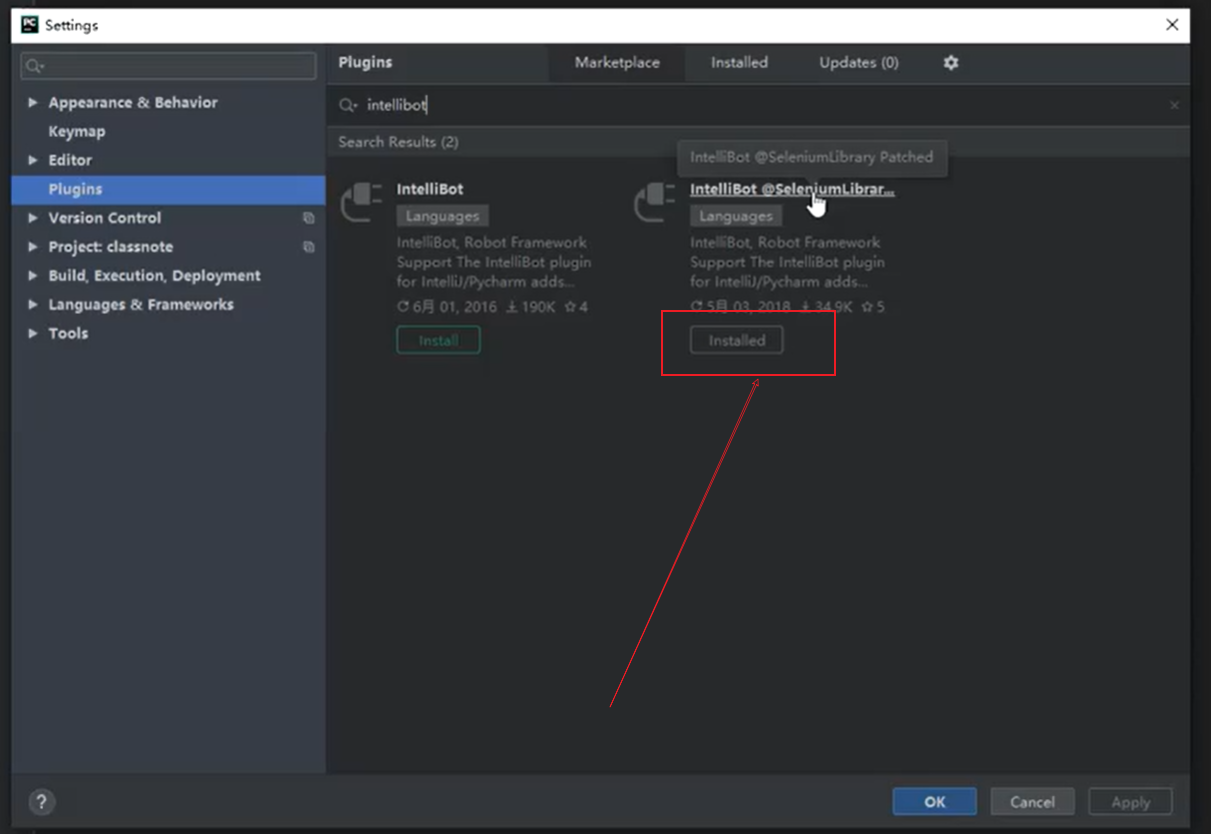The image size is (1211, 834).
Task: Click Languages tag under IntelliBot
Action: click(x=442, y=216)
